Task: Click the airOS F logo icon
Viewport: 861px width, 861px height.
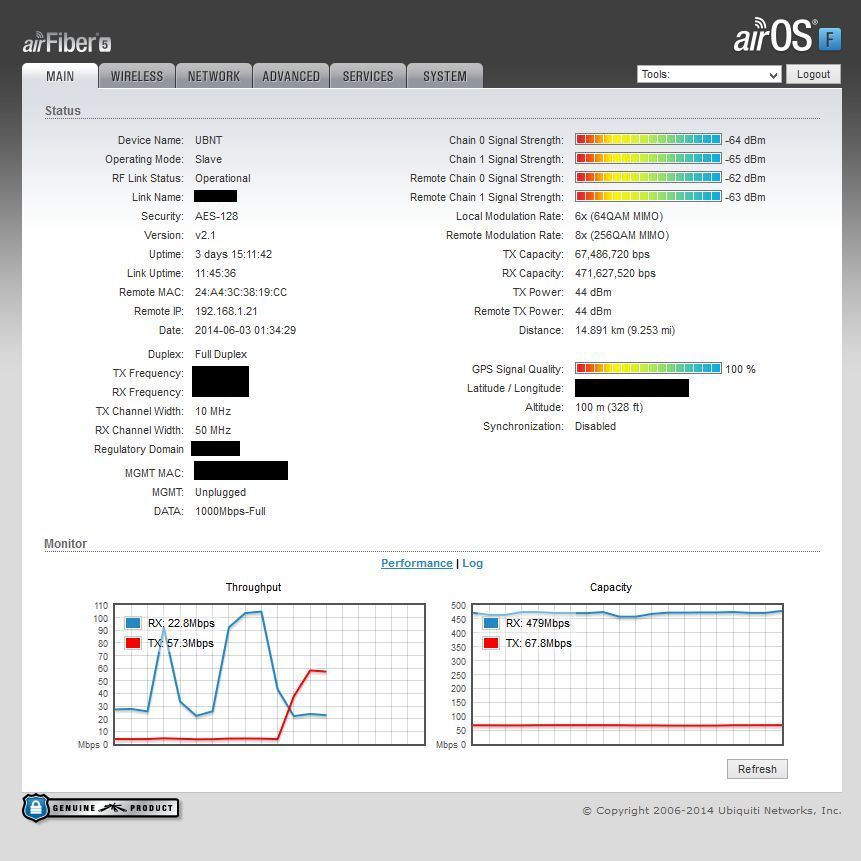Action: point(829,39)
